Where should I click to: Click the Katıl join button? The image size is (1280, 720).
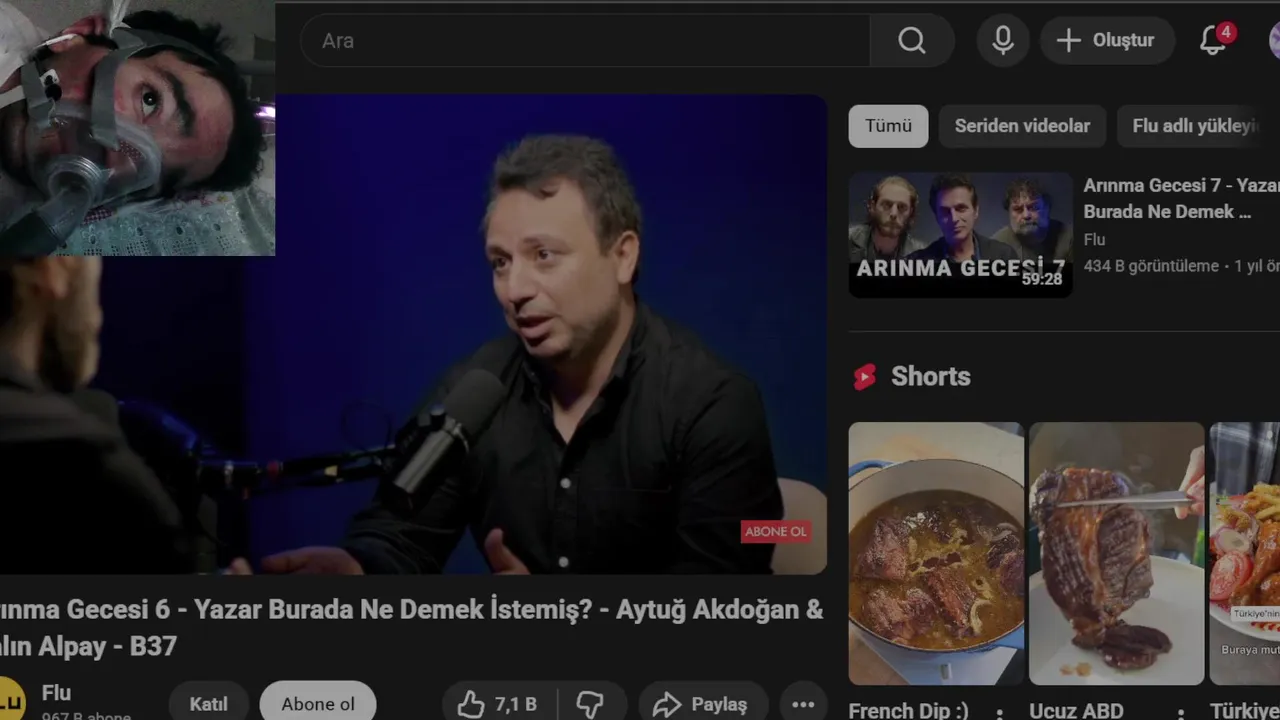pos(208,703)
